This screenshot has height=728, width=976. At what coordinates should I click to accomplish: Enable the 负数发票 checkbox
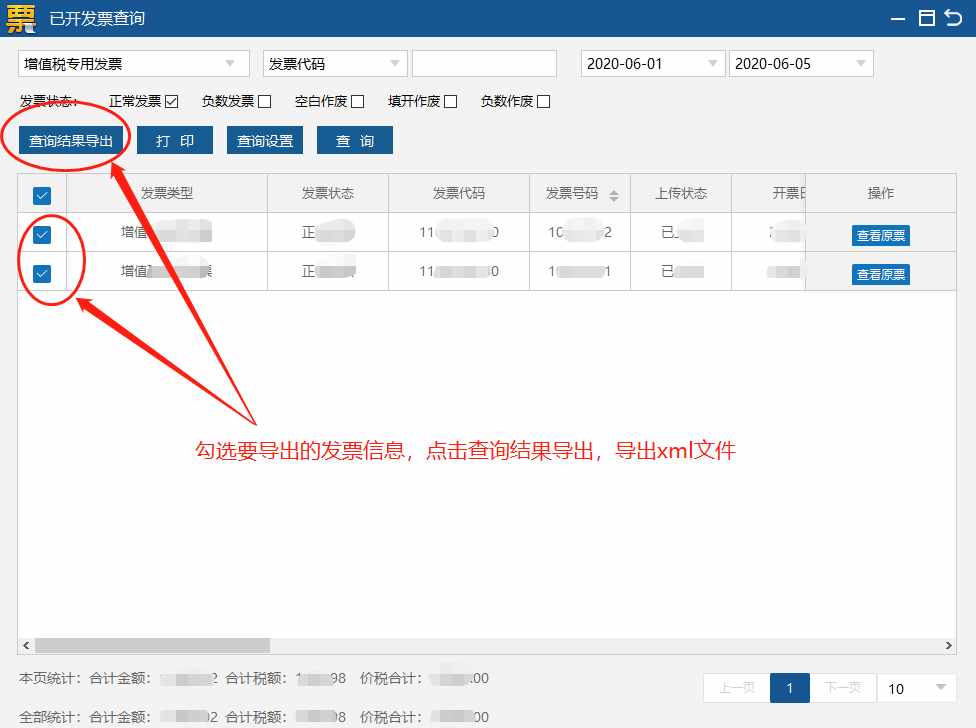point(265,101)
